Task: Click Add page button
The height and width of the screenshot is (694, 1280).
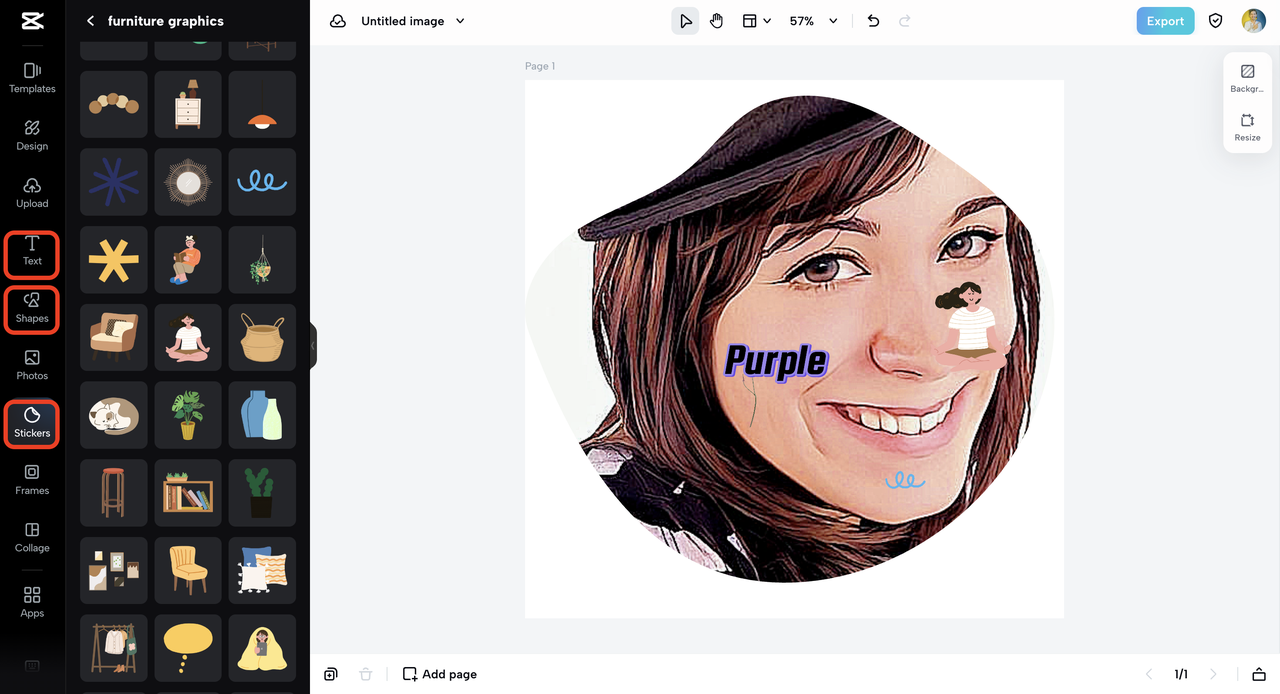Action: 440,674
